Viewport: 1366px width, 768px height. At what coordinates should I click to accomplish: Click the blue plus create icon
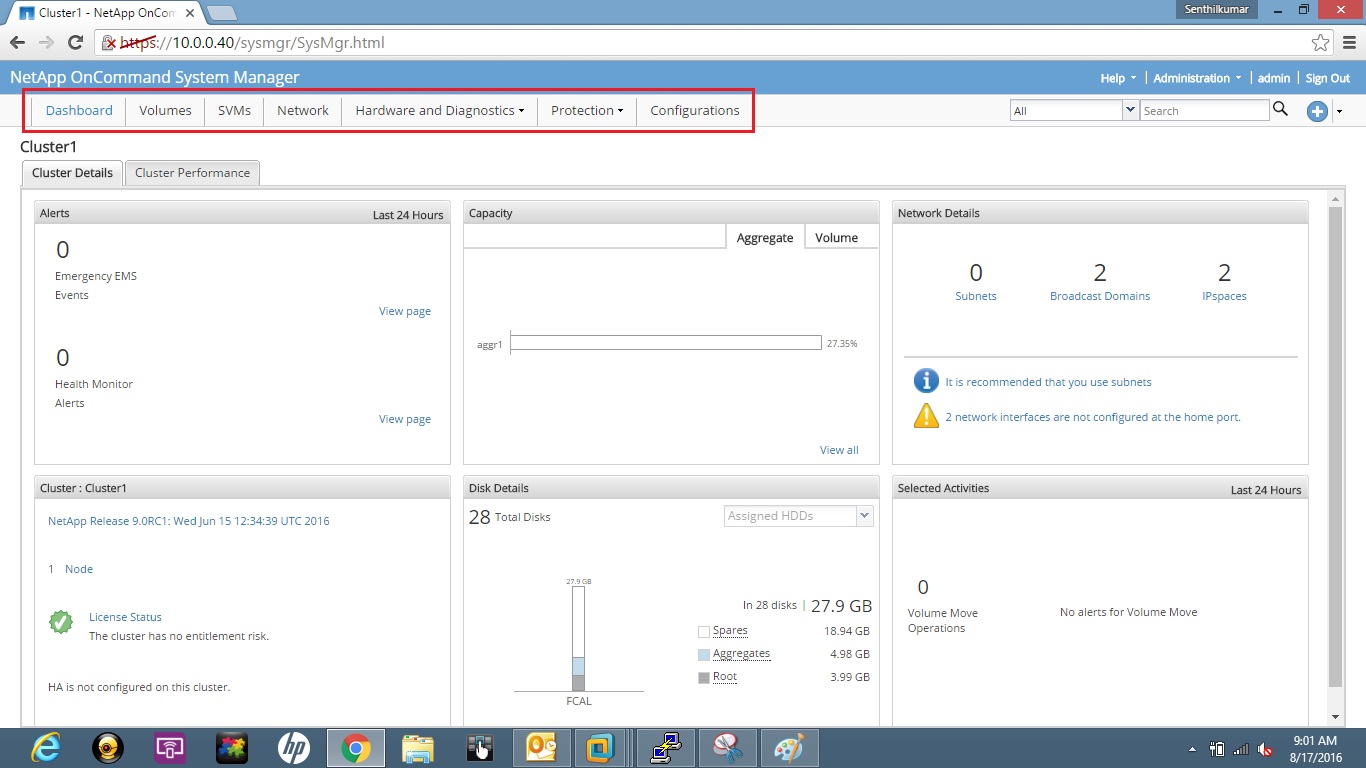click(1317, 112)
